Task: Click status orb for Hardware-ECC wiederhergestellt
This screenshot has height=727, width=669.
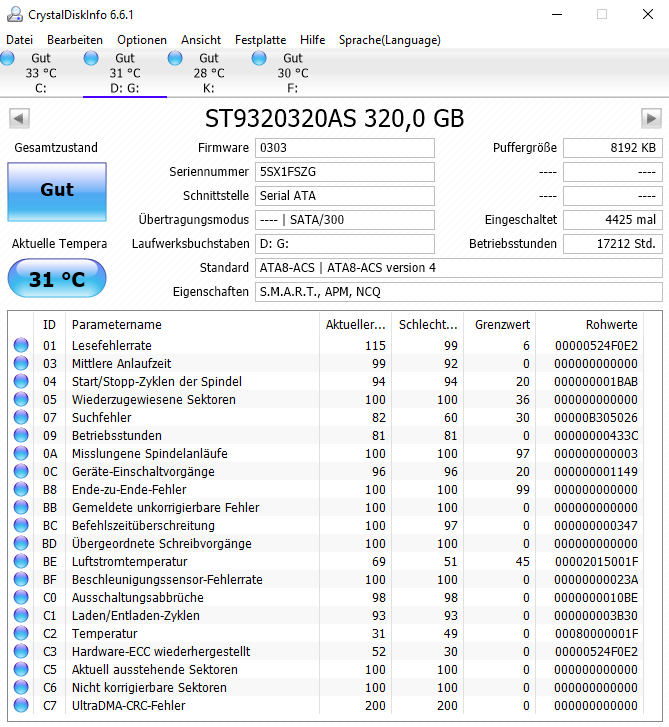Action: point(21,651)
